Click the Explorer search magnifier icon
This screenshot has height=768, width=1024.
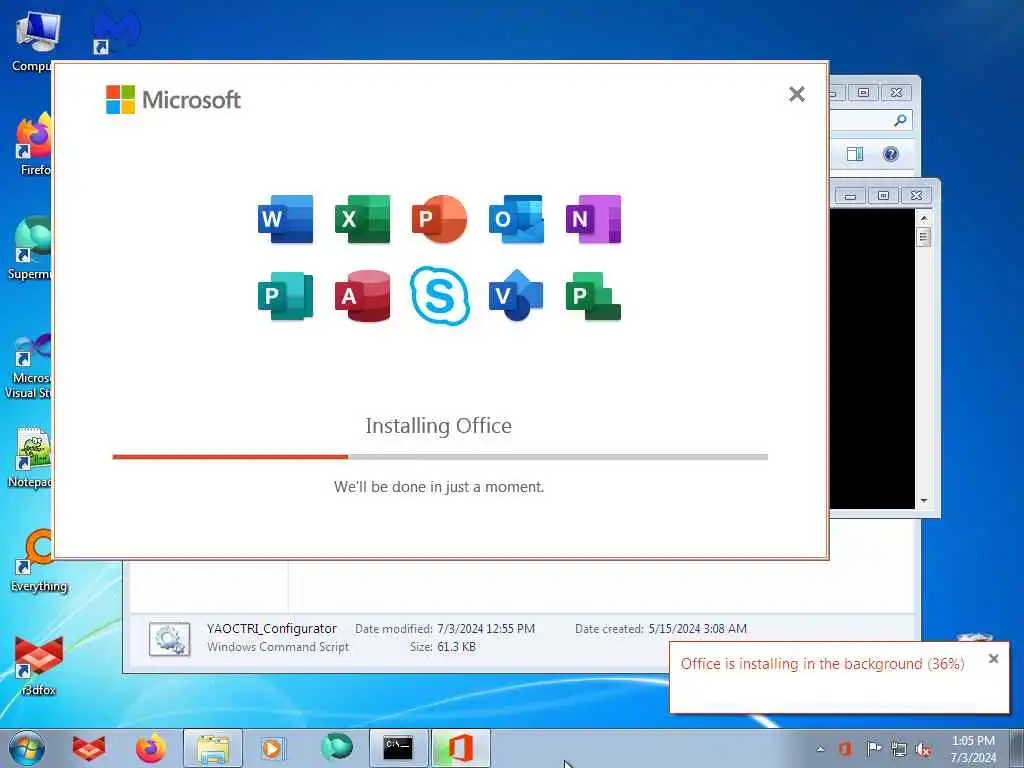[x=900, y=120]
